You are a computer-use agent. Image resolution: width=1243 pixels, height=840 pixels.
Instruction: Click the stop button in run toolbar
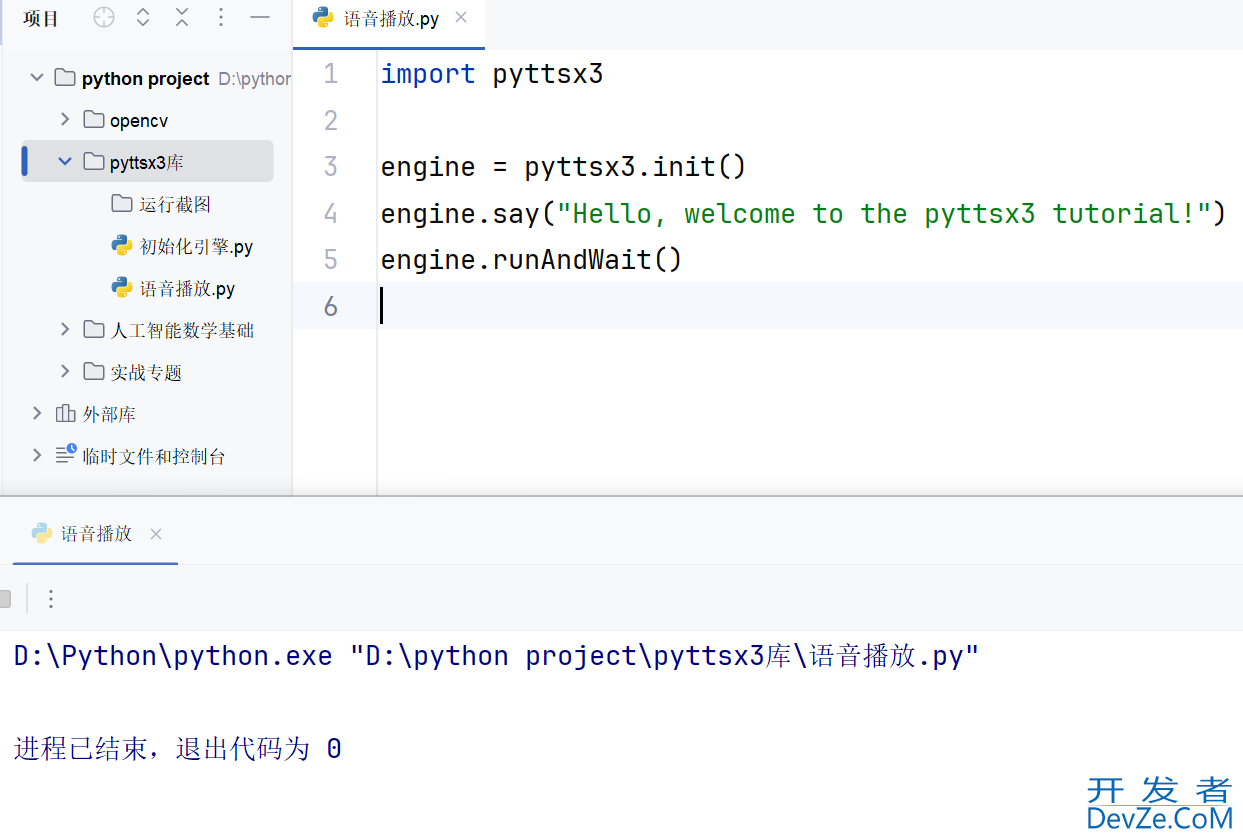(5, 599)
